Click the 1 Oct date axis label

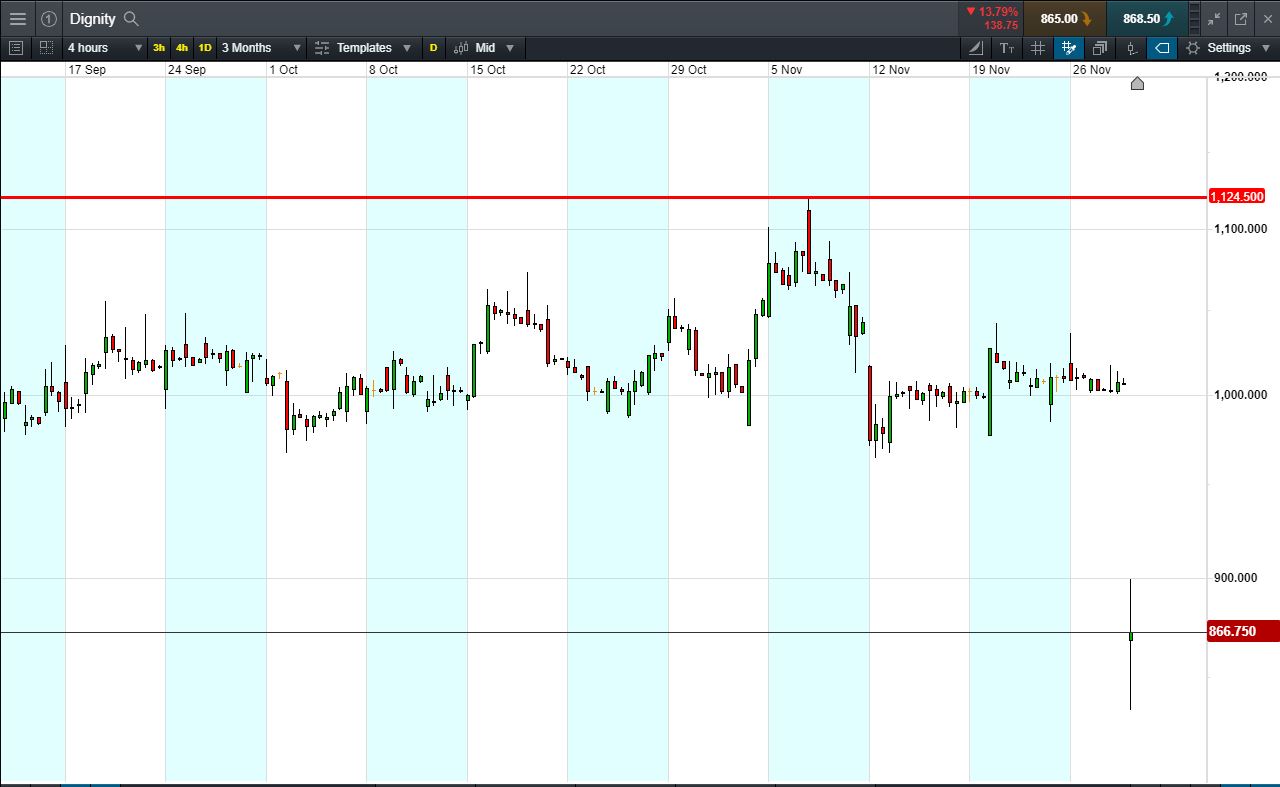click(x=284, y=70)
